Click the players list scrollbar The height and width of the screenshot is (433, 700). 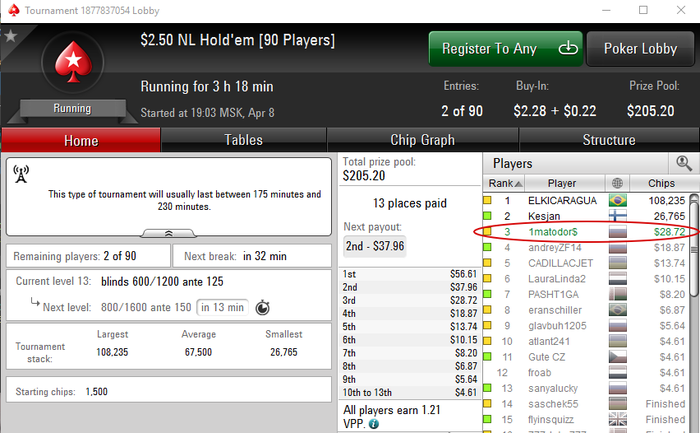[x=694, y=312]
